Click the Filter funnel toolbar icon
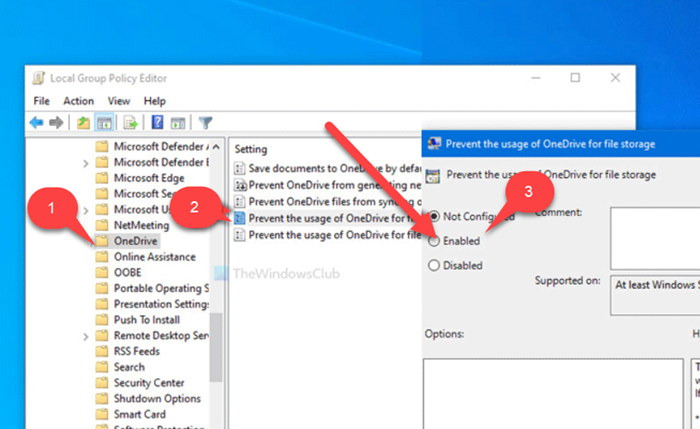 [x=205, y=122]
